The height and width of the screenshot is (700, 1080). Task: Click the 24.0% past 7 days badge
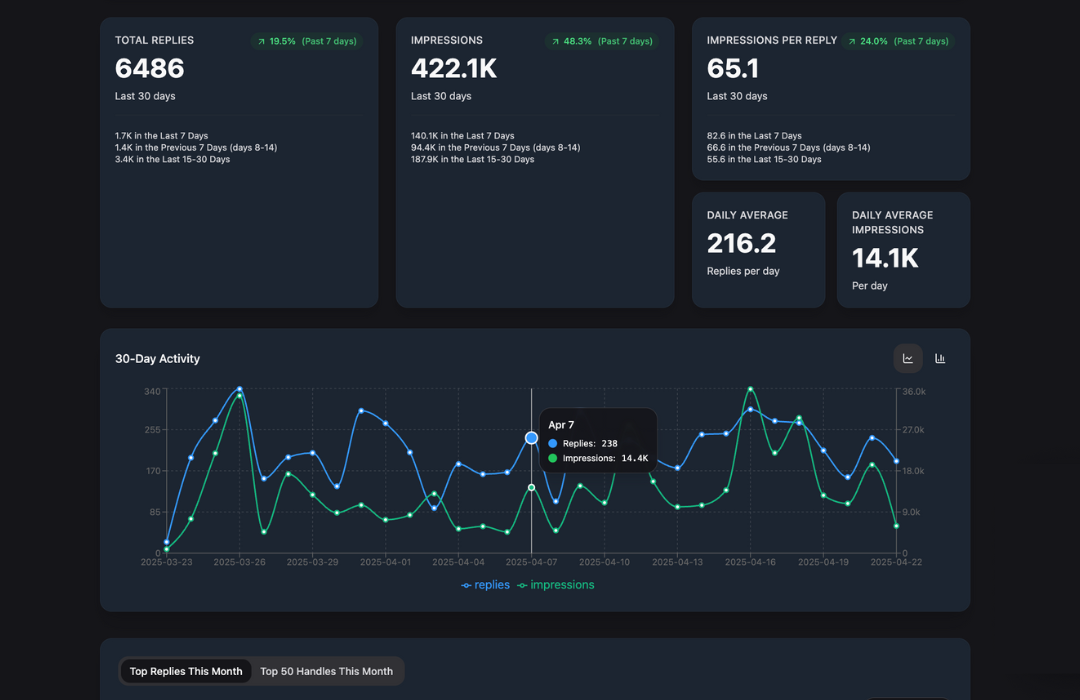(900, 41)
